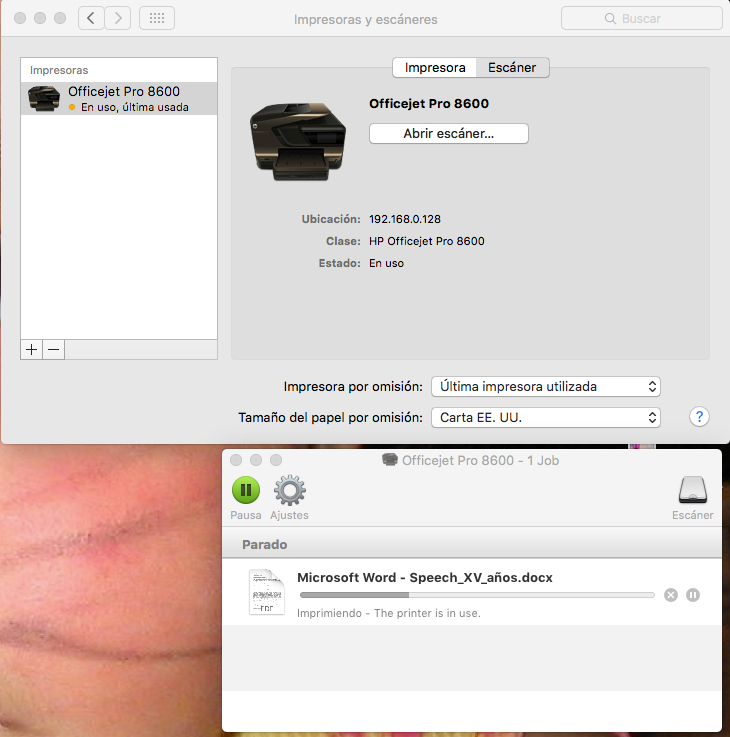Select the Speech_XV_años.docx document thumbnail
This screenshot has height=737, width=730.
point(267,592)
